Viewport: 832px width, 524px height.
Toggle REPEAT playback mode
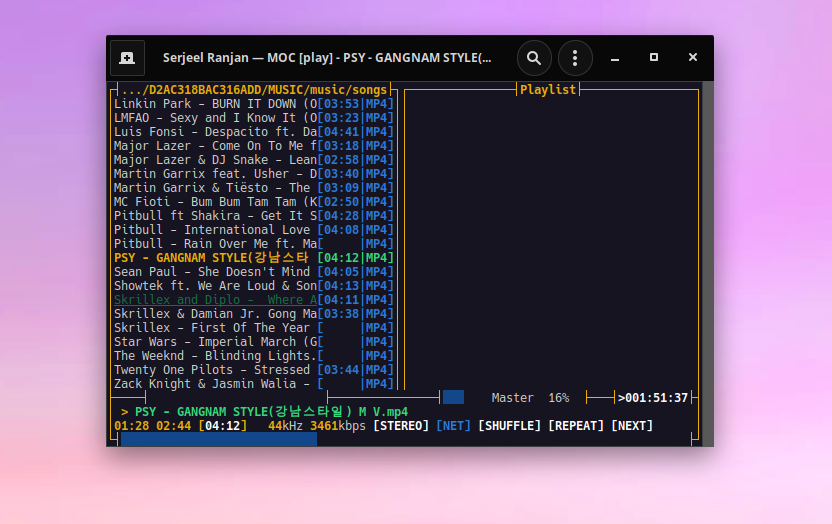coord(576,426)
